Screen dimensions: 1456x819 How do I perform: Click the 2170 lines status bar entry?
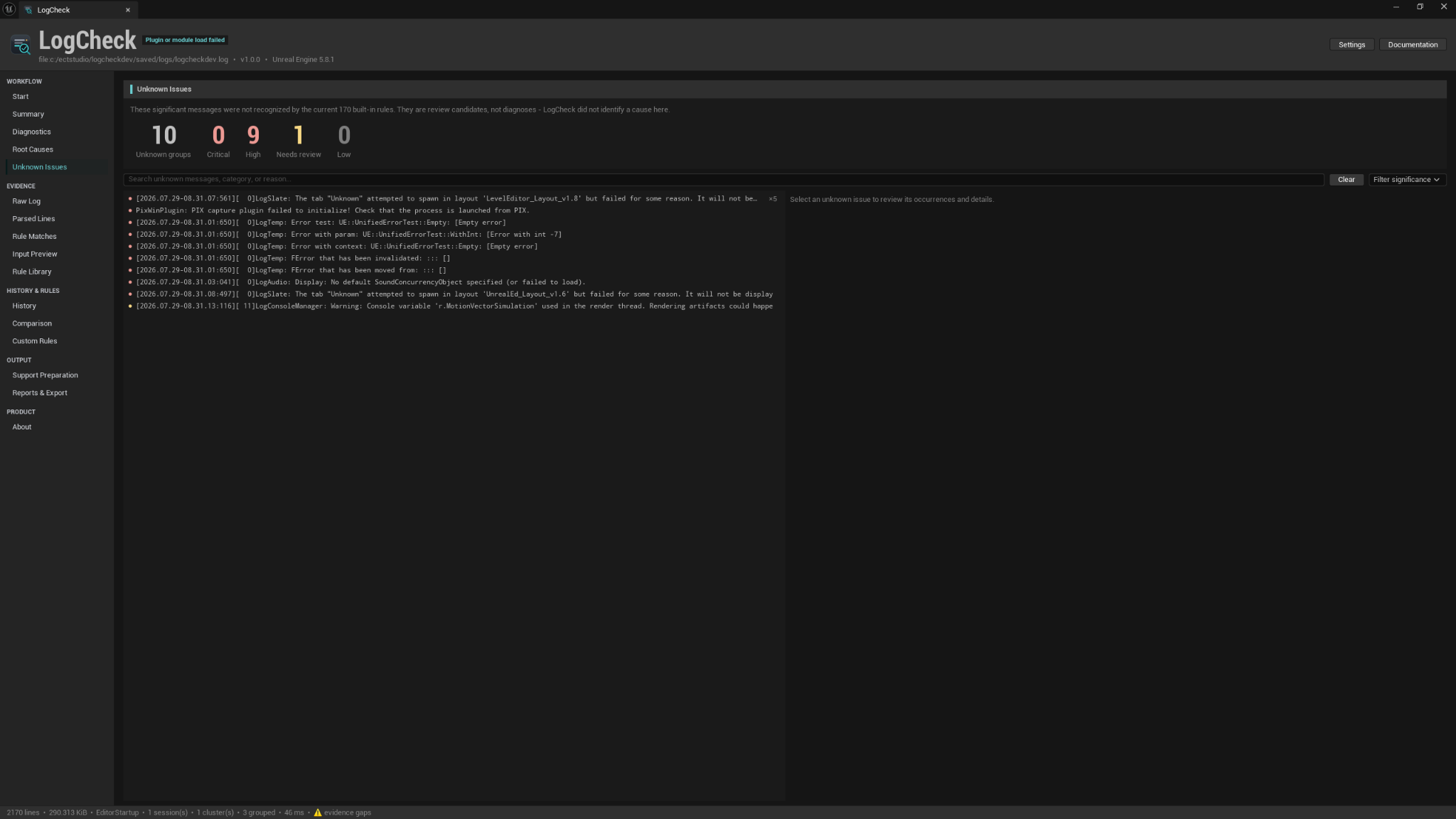(x=23, y=813)
